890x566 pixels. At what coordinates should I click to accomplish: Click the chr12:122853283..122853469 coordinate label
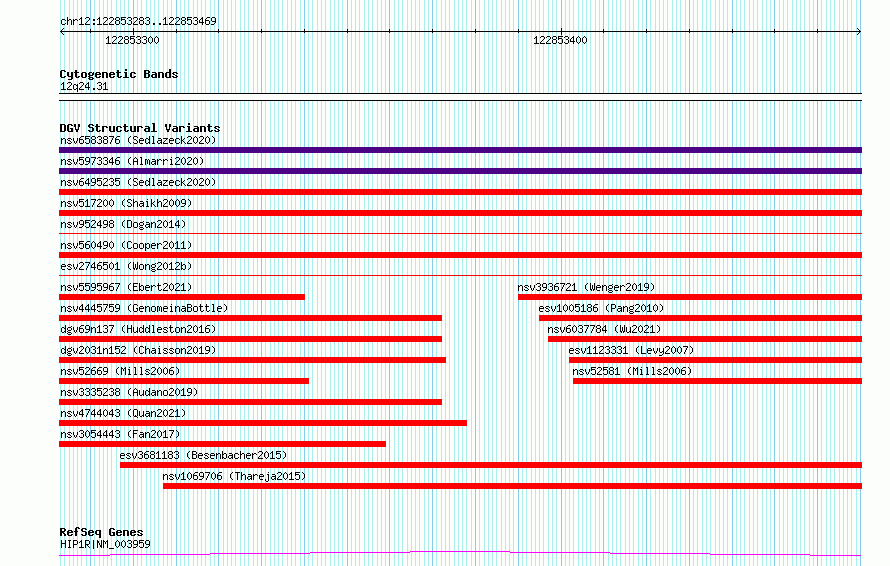point(138,22)
